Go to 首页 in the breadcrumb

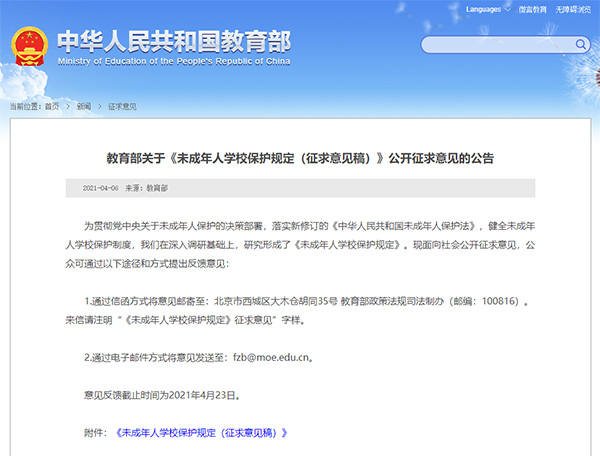[51, 106]
